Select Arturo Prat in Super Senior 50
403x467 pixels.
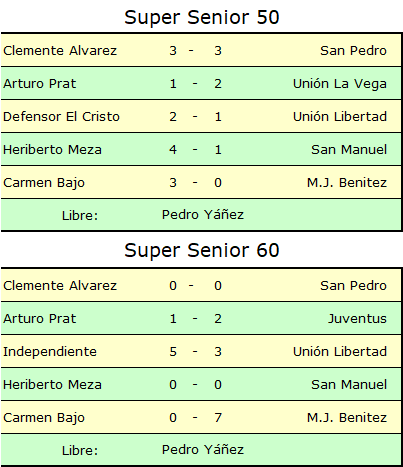pos(40,84)
